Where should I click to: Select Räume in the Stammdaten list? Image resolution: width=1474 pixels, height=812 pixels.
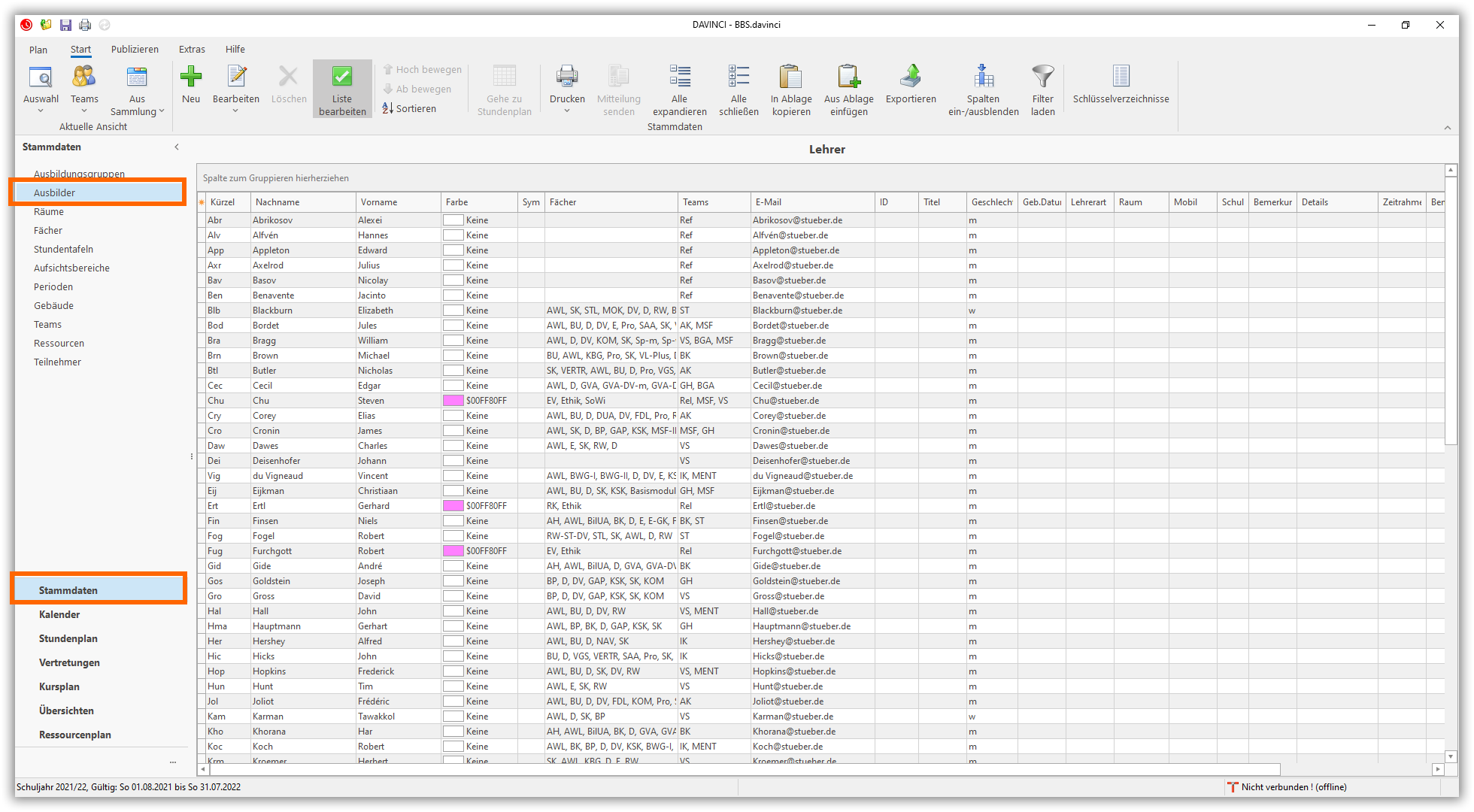(49, 212)
